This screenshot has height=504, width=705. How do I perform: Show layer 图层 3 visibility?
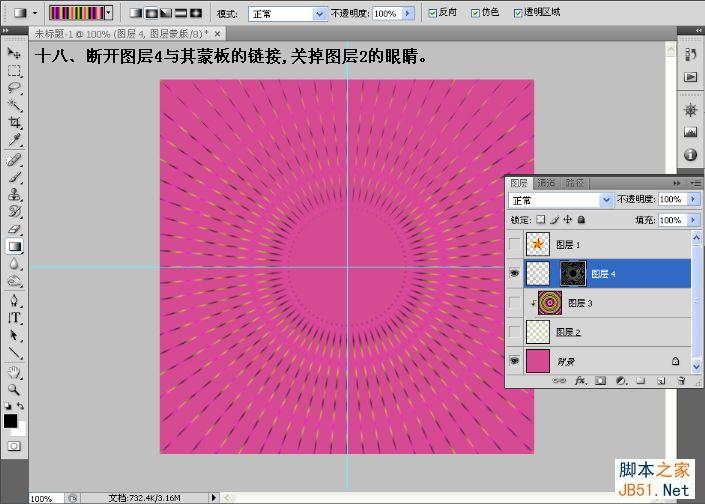[x=514, y=303]
